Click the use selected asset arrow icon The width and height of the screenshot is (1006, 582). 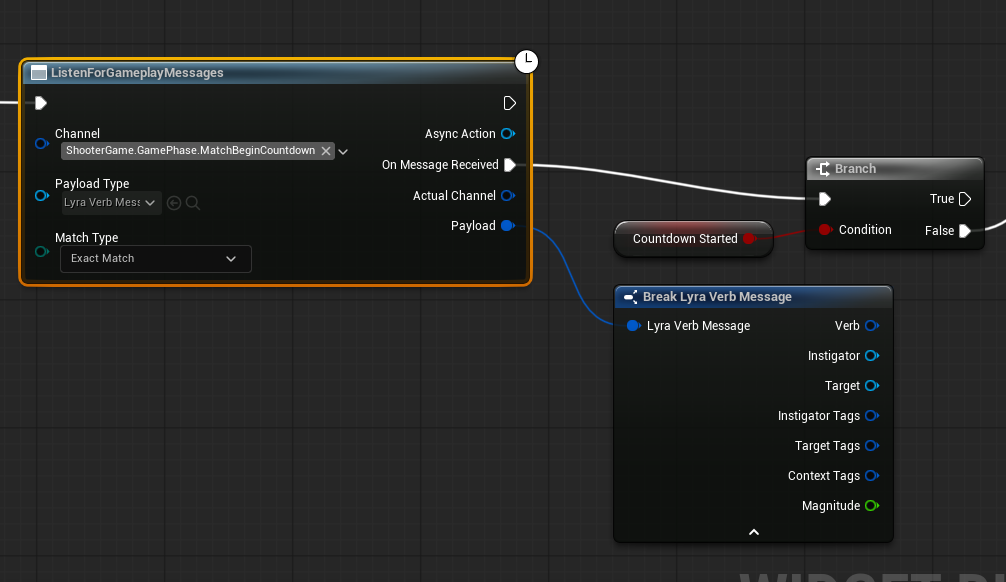pyautogui.click(x=174, y=203)
